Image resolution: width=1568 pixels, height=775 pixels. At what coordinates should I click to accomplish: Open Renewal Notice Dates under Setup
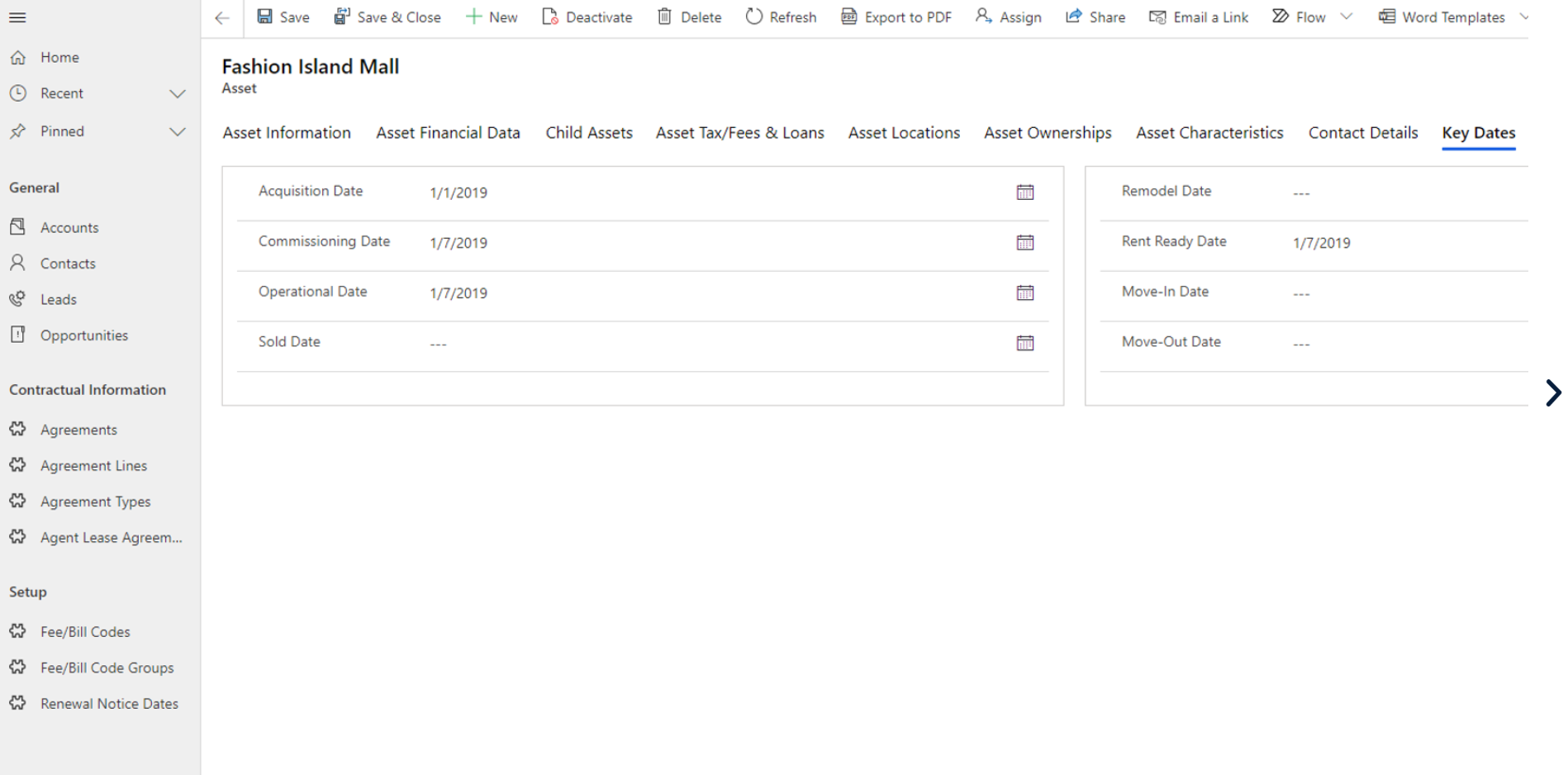tap(109, 703)
